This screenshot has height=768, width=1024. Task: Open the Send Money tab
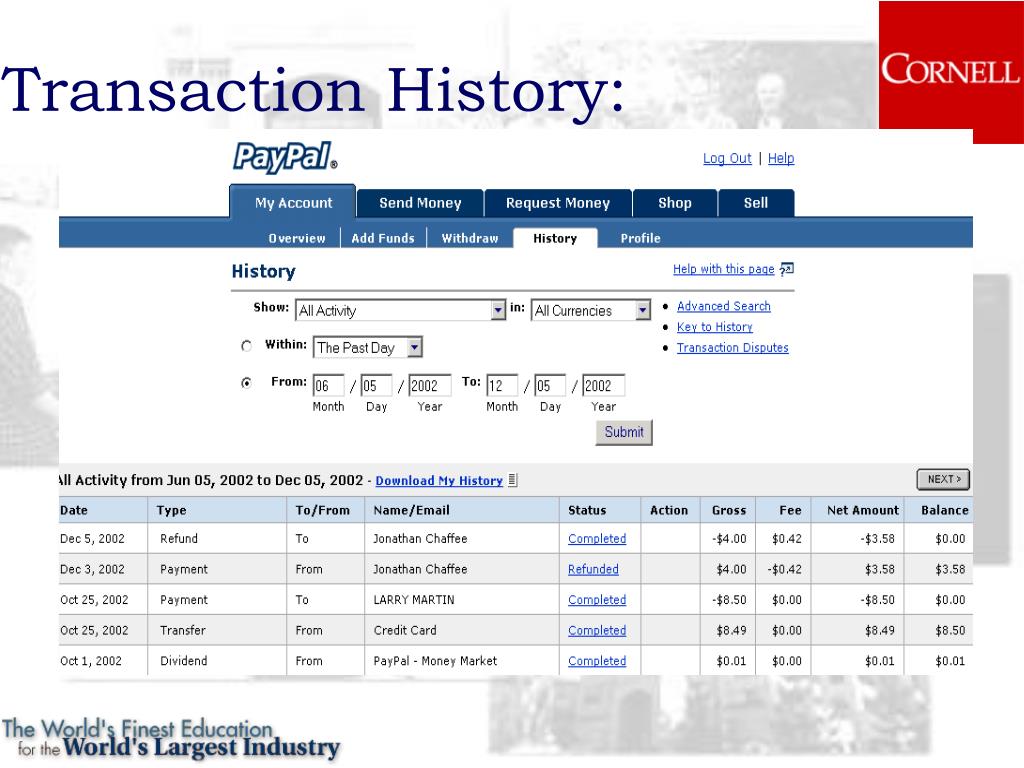(420, 203)
